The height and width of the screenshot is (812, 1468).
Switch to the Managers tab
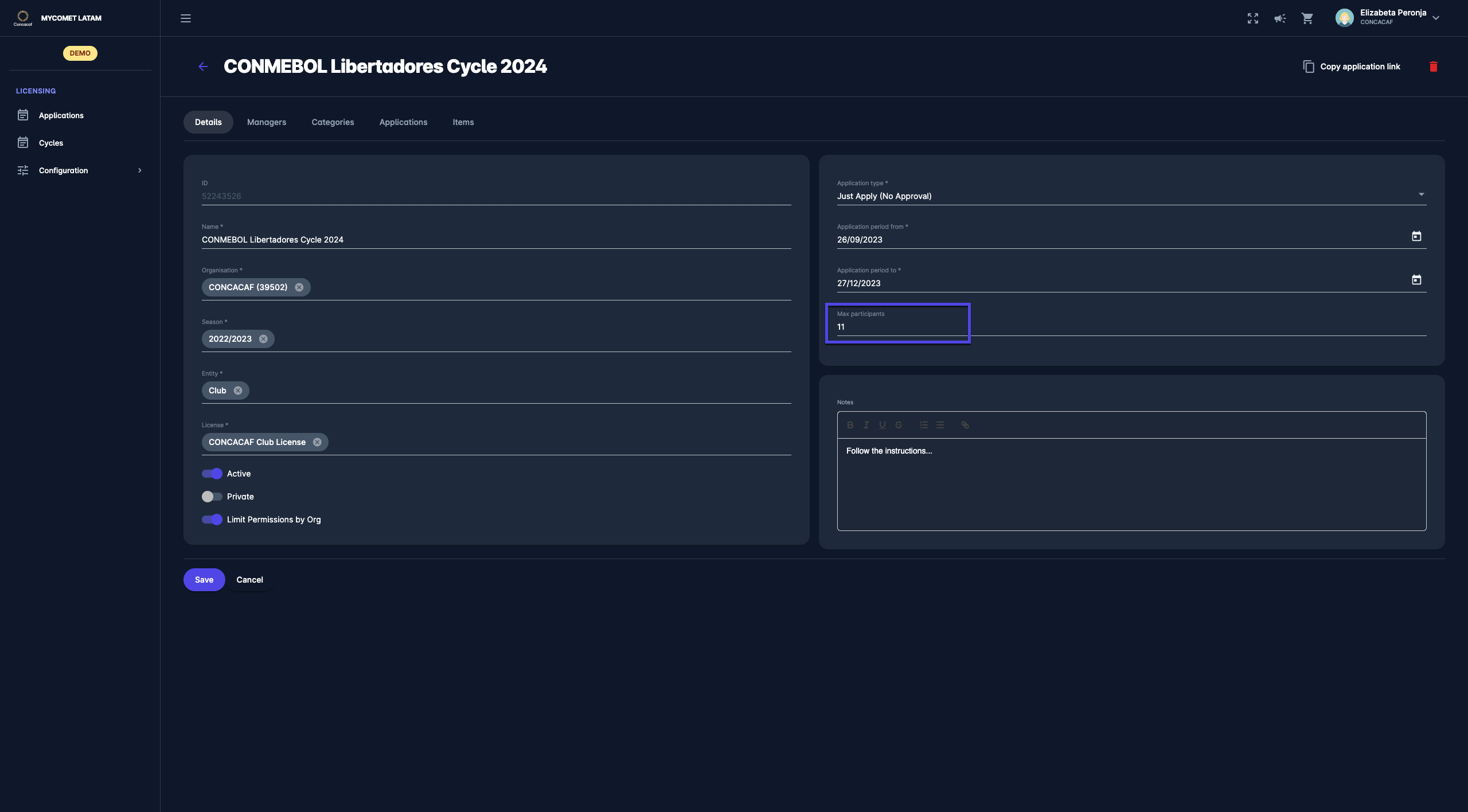[267, 122]
